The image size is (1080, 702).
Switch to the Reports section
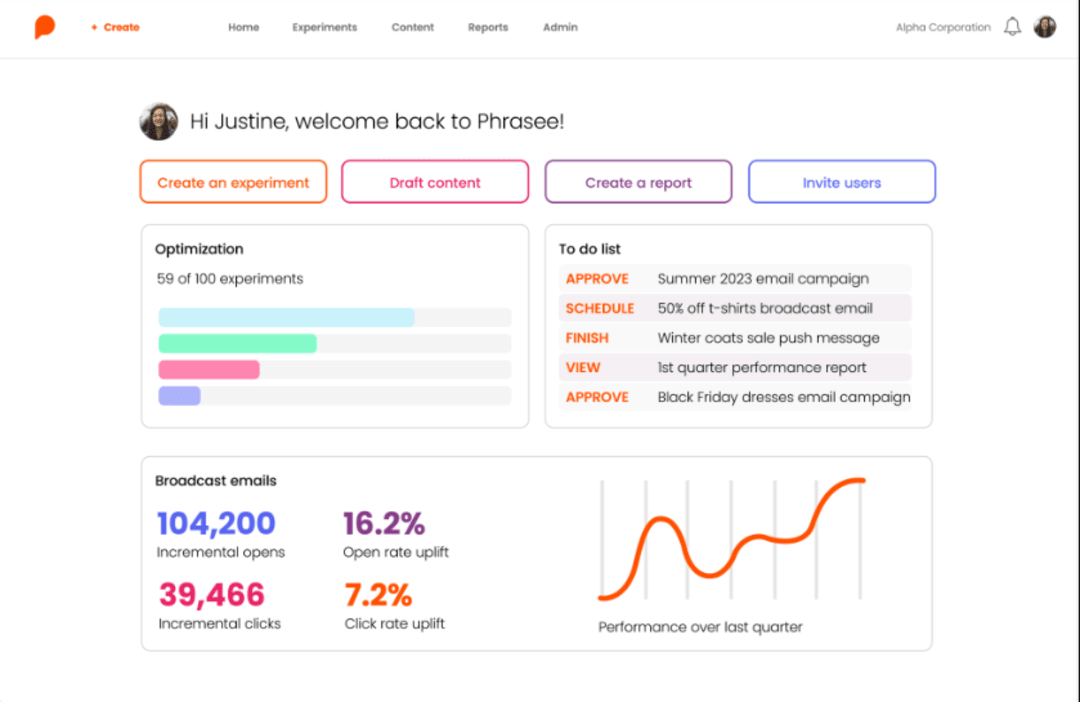488,27
